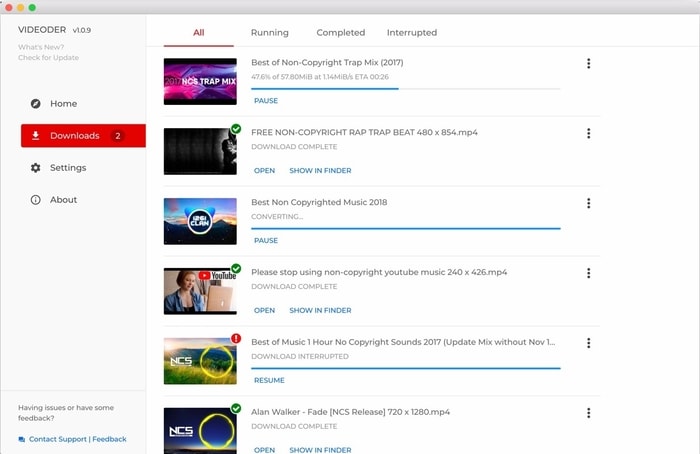This screenshot has width=700, height=454.
Task: Switch to the Running tab
Action: coord(270,33)
